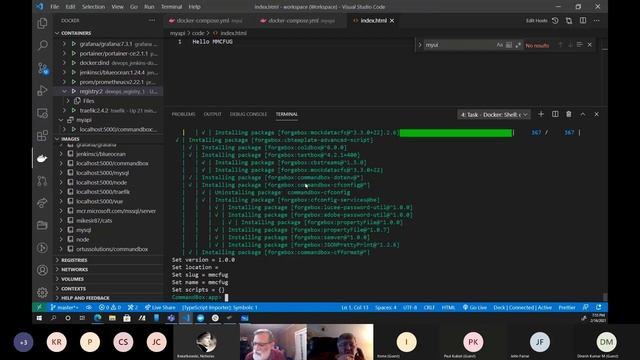
Task: Open Microsoft Edge from taskbar
Action: (98, 318)
